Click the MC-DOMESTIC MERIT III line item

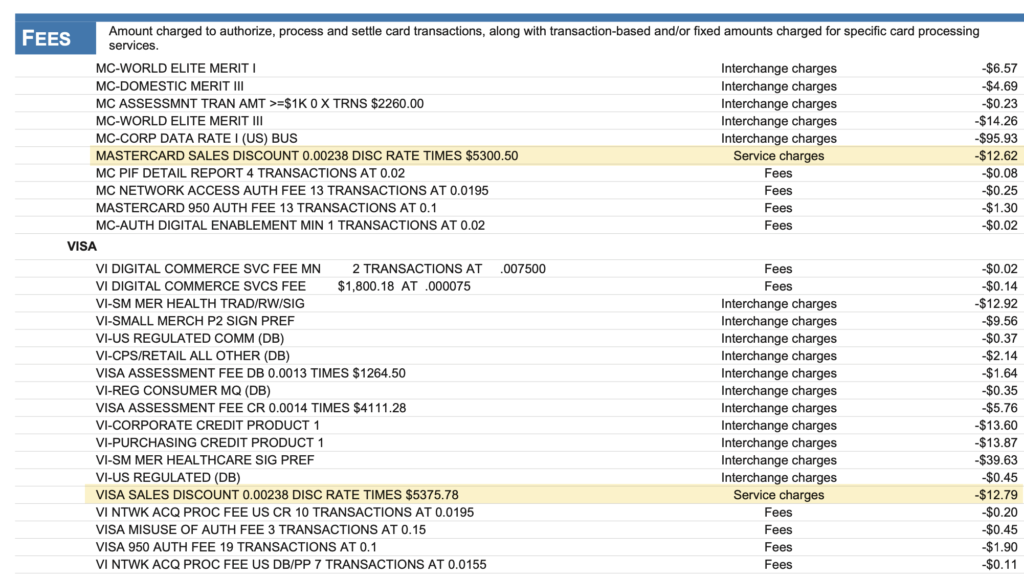click(169, 86)
